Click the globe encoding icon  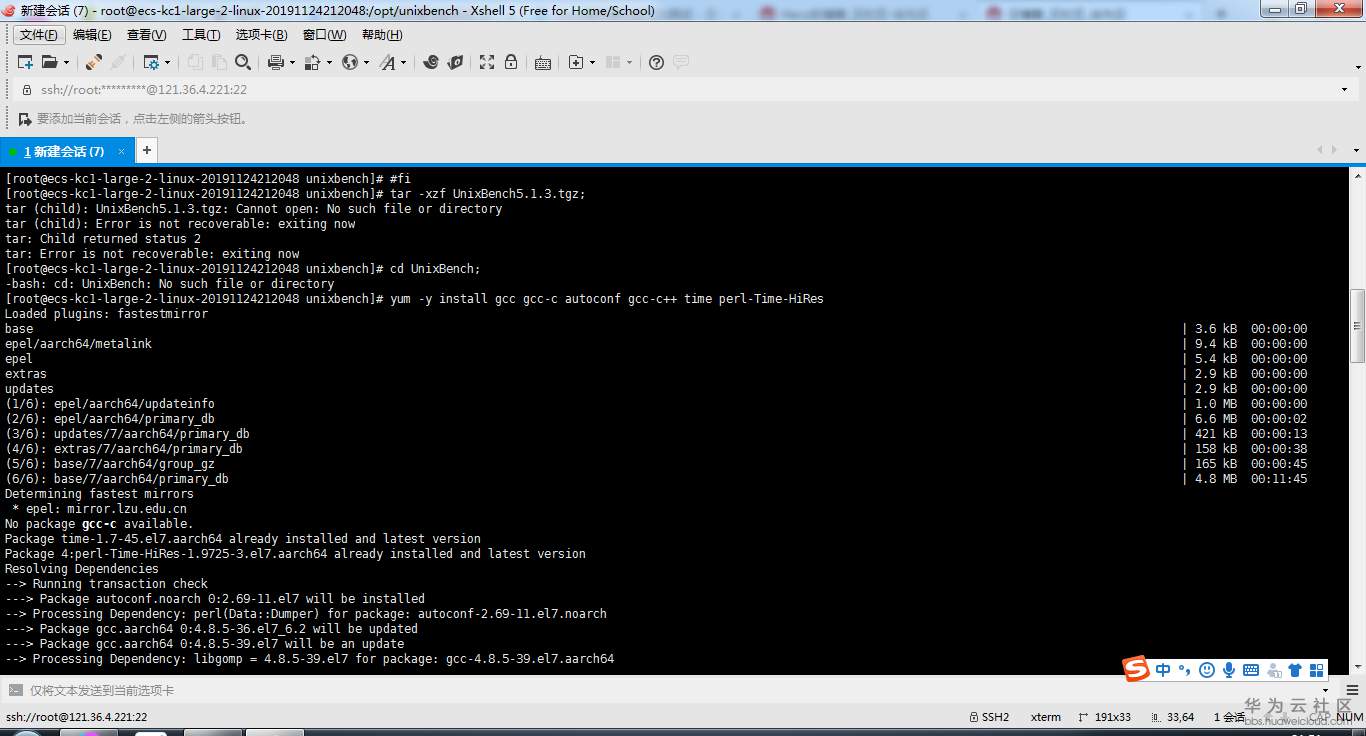350,62
